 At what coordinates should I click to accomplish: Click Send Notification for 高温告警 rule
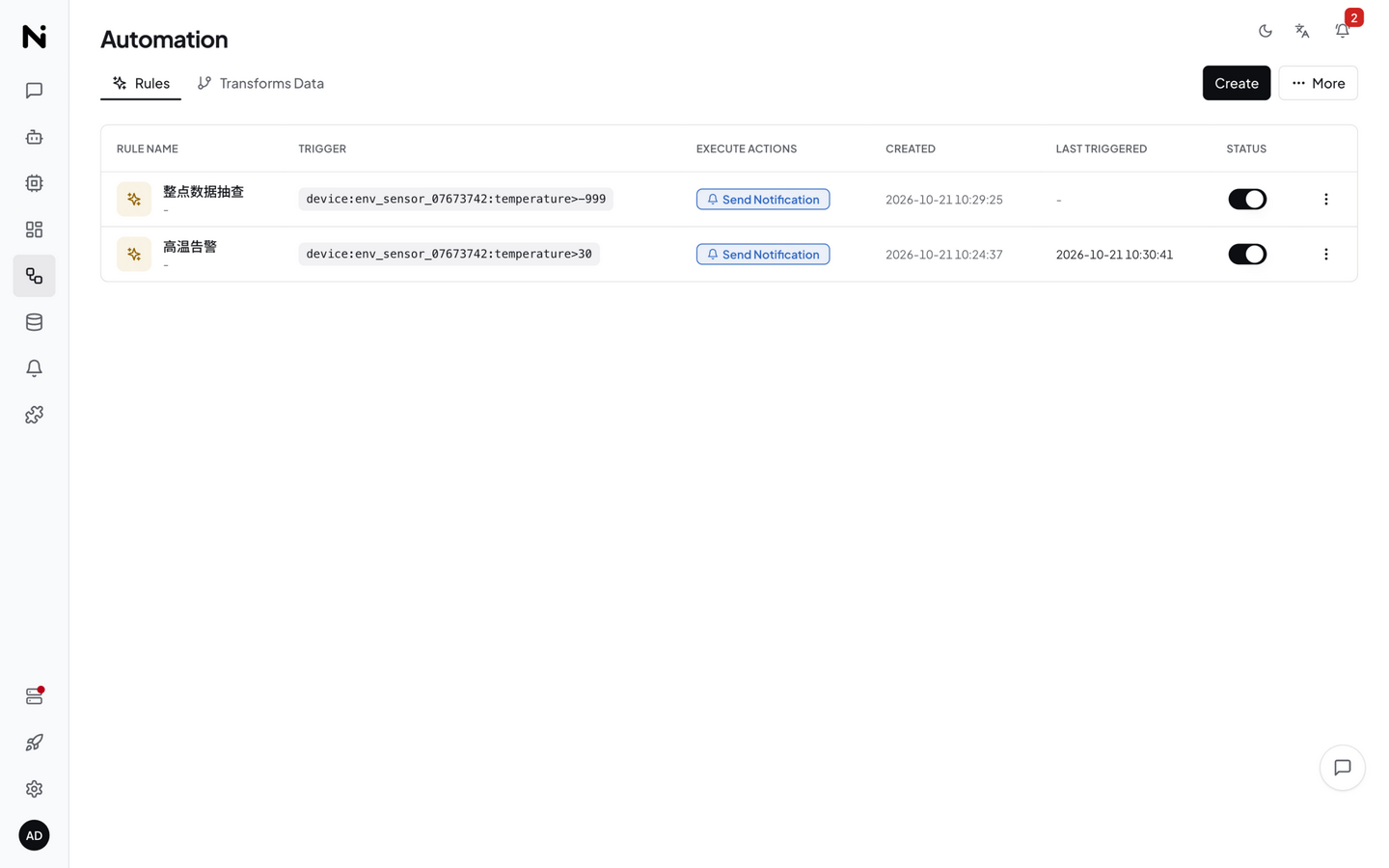point(763,255)
